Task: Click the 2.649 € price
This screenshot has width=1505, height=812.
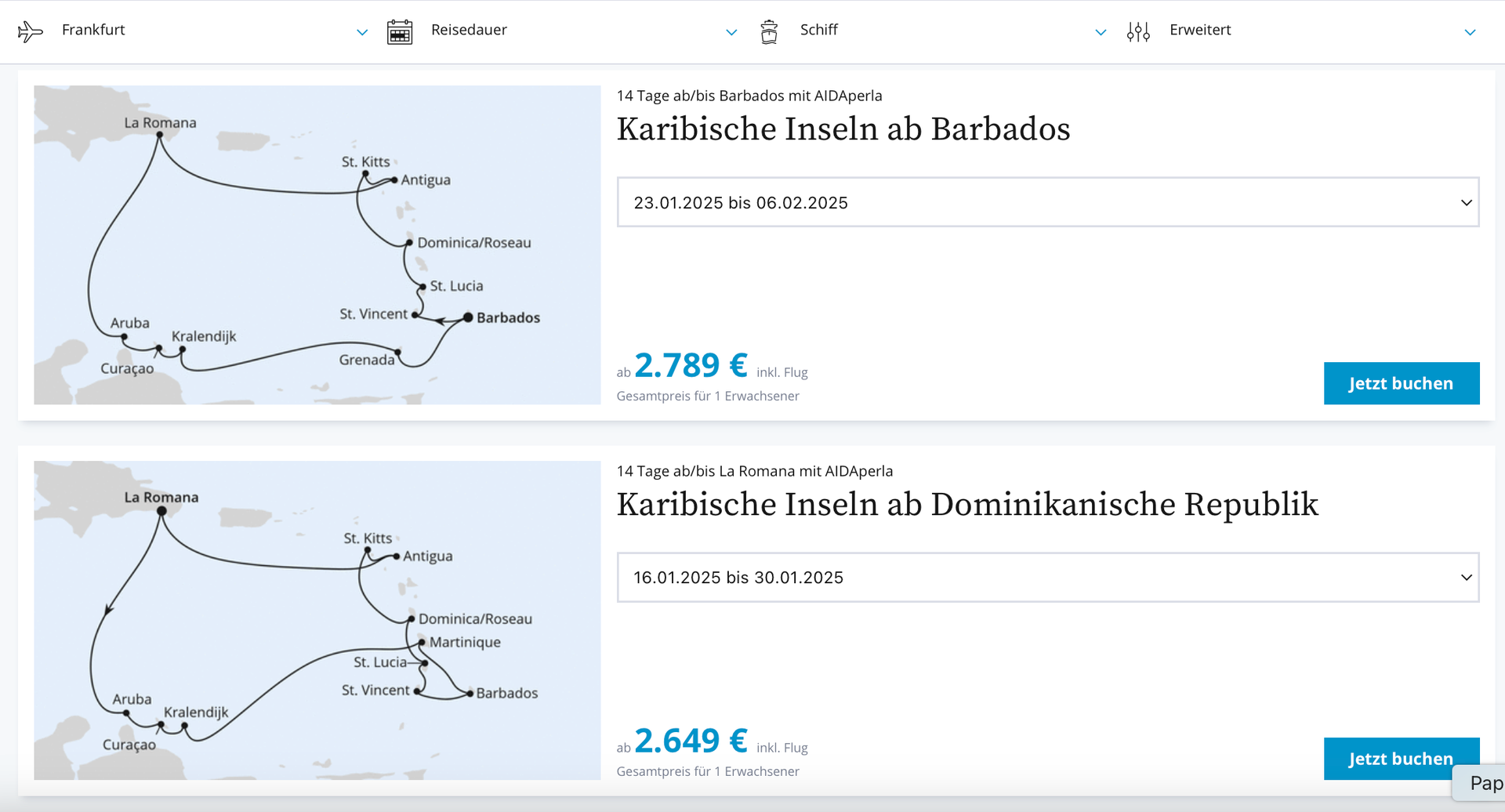Action: point(691,741)
